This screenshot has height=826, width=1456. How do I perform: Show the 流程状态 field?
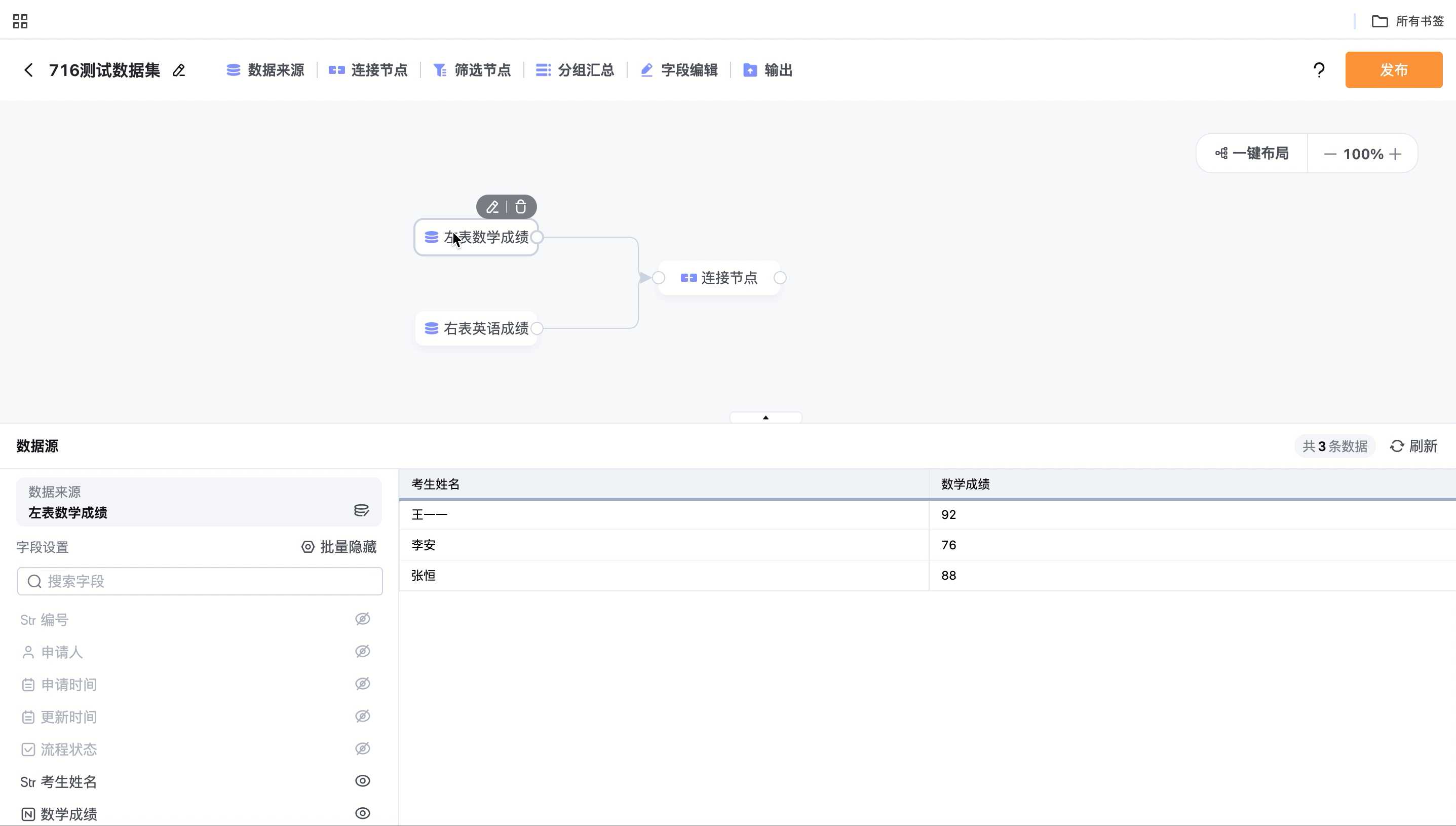pos(362,748)
